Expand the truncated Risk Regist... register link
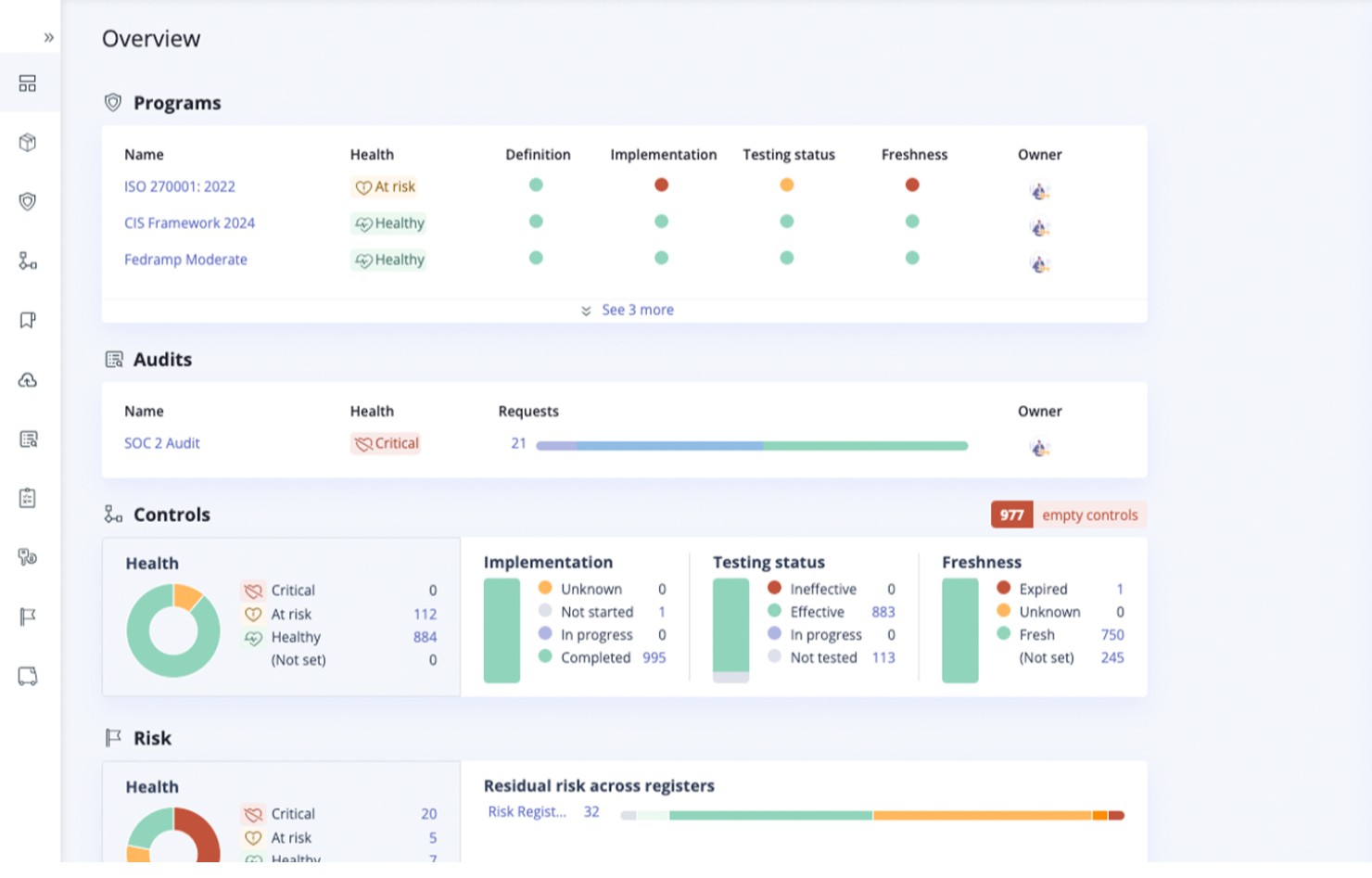This screenshot has width=1372, height=878. pyautogui.click(x=527, y=812)
